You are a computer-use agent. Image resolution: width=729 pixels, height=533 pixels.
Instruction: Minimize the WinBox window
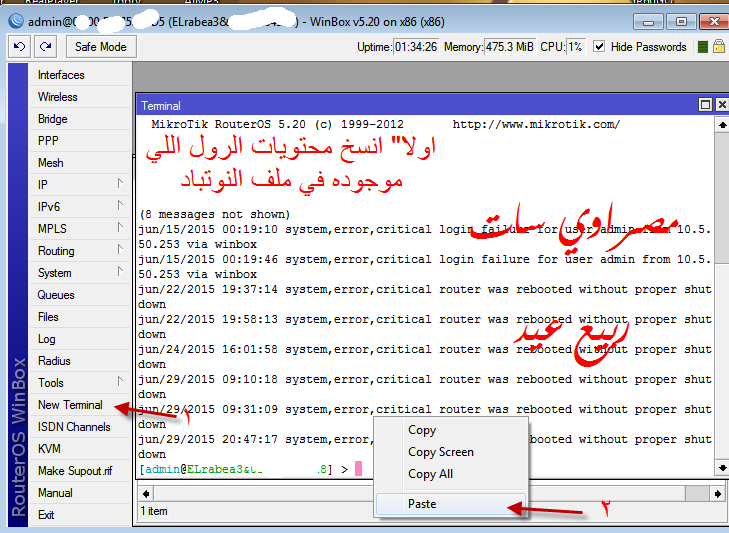tap(648, 21)
